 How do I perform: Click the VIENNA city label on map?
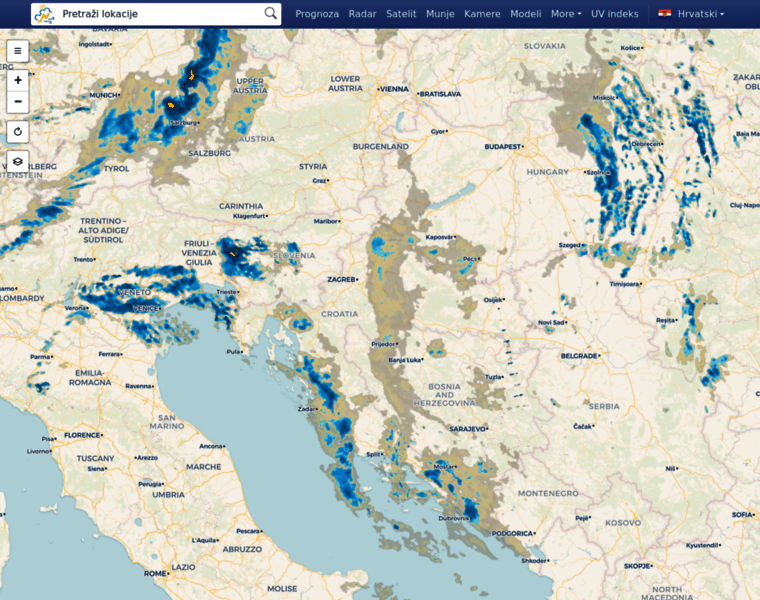click(x=394, y=89)
